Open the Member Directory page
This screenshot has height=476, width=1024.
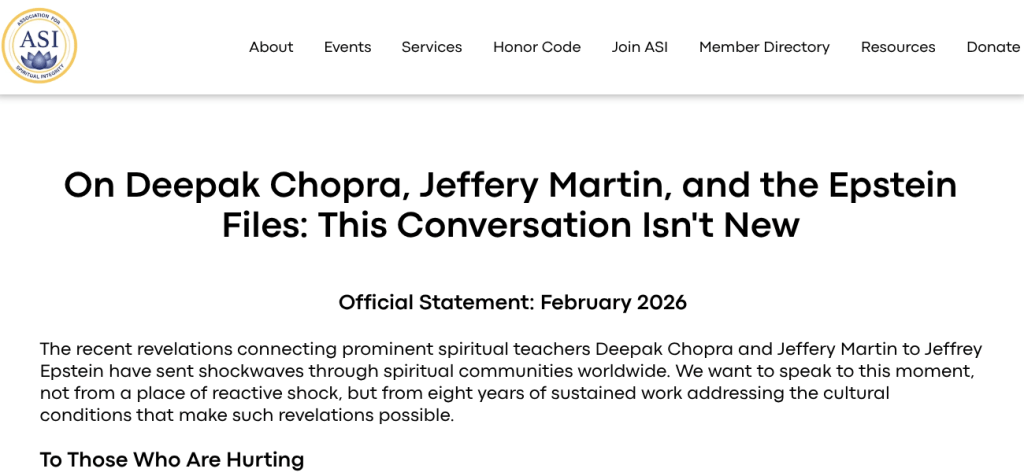coord(764,47)
